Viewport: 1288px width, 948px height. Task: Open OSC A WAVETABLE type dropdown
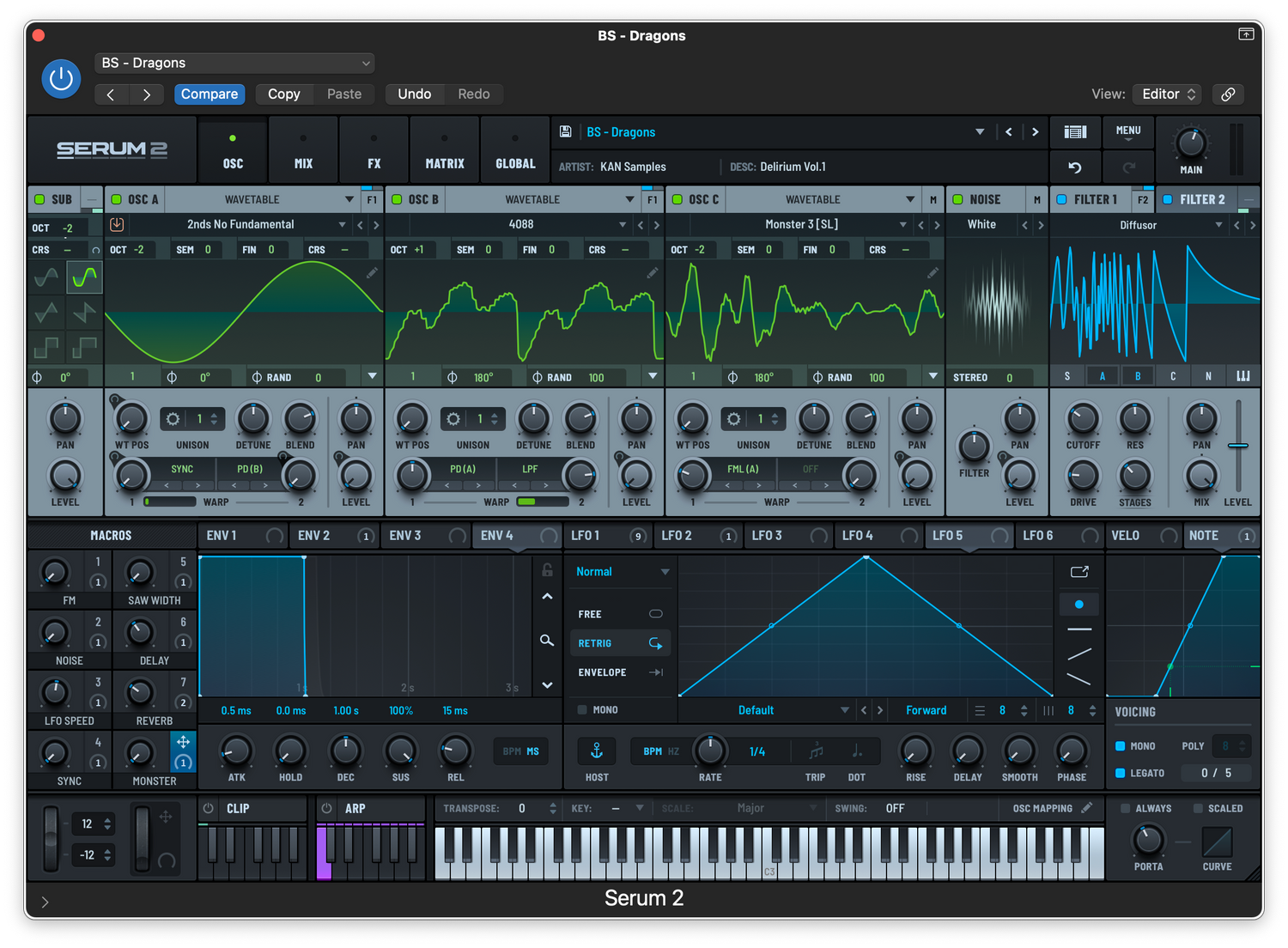click(262, 199)
